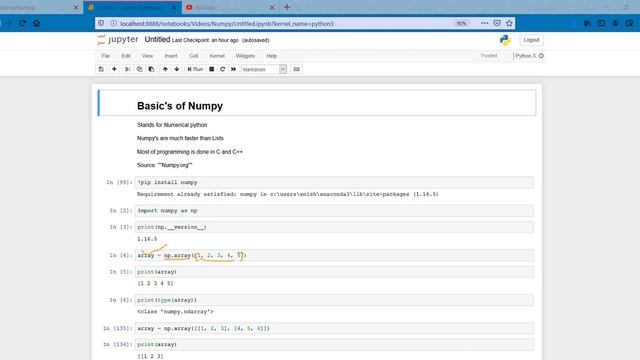The image size is (640, 360).
Task: Insert a new cell below with plus icon
Action: pyautogui.click(x=114, y=69)
